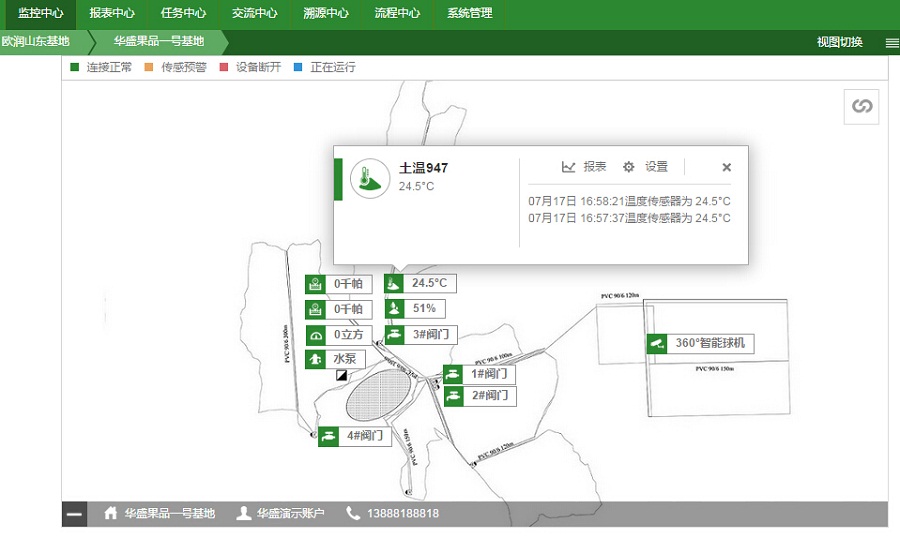Toggle the black-white square under 水泵
The width and height of the screenshot is (900, 538).
[x=341, y=376]
